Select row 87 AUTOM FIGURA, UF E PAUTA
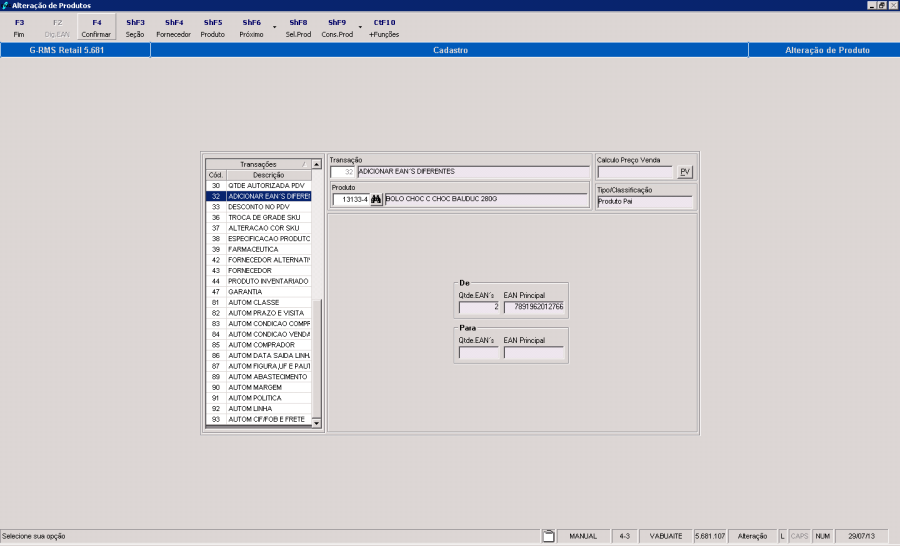This screenshot has height=546, width=900. pyautogui.click(x=258, y=366)
